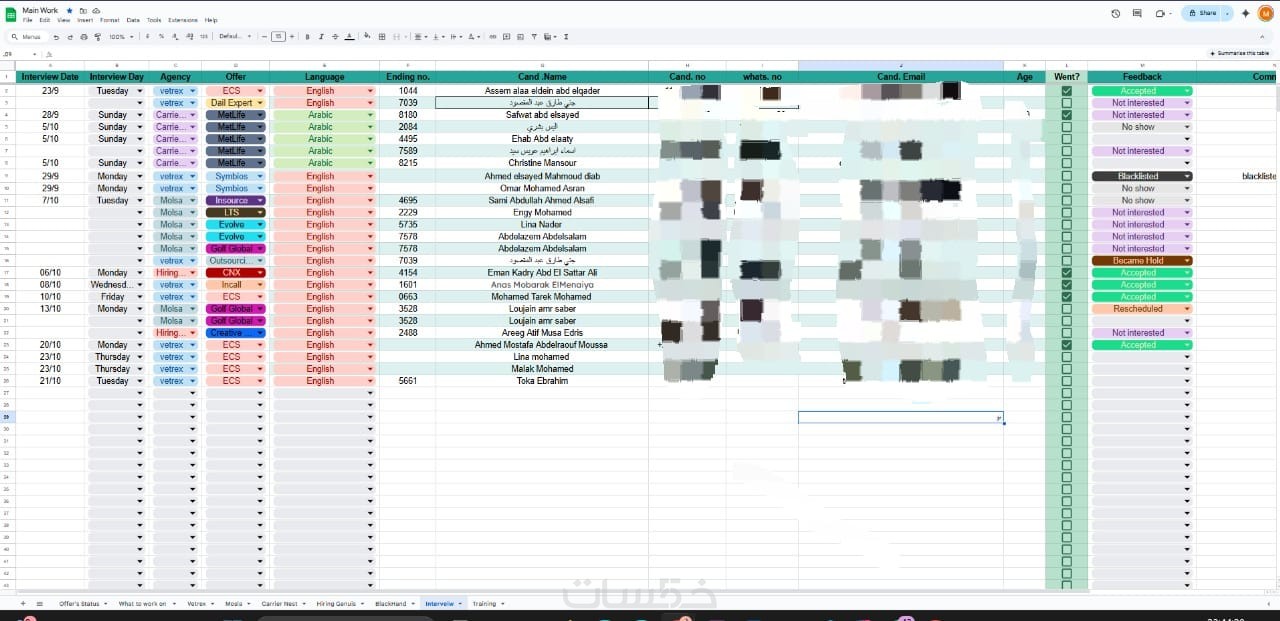This screenshot has height=621, width=1280.
Task: Click the Undo icon in the toolbar
Action: click(56, 36)
